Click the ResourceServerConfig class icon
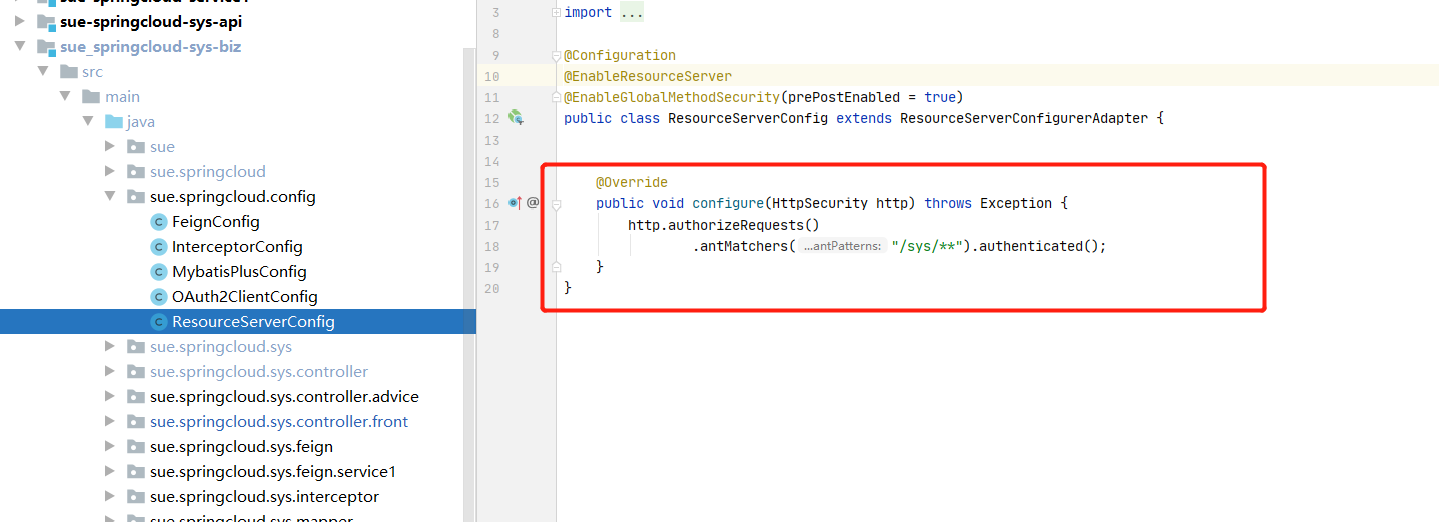The image size is (1439, 522). (158, 322)
